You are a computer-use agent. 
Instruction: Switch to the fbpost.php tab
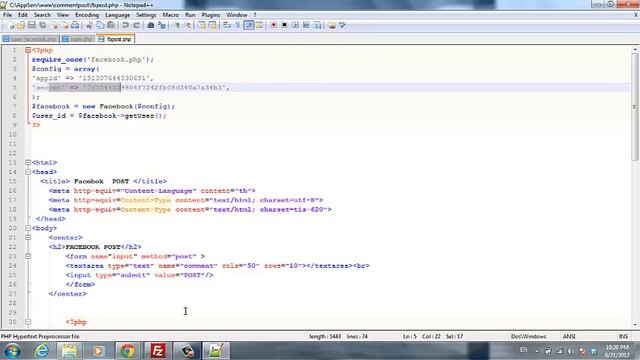[115, 39]
